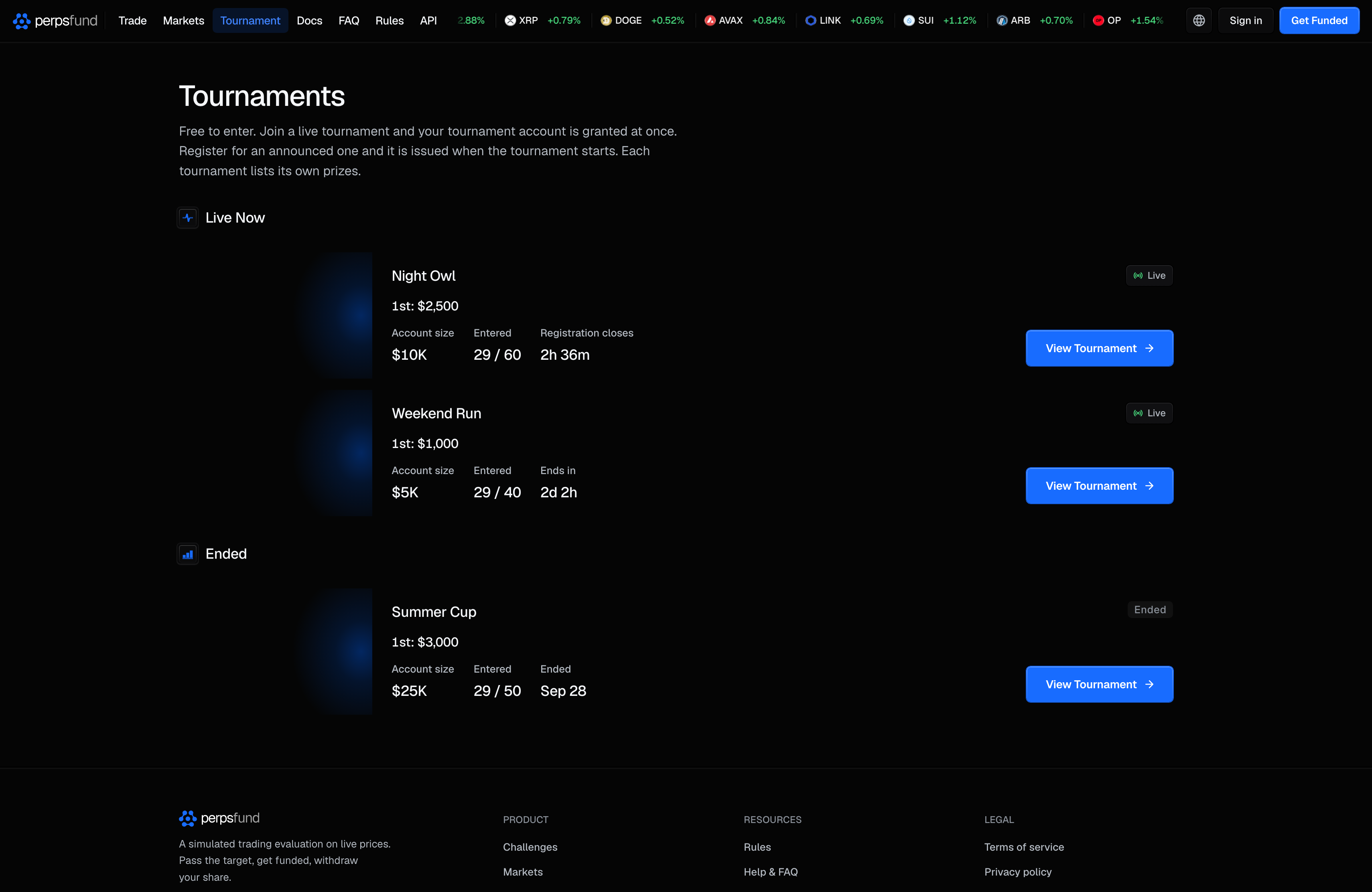This screenshot has height=892, width=1372.
Task: Open the Trade menu item
Action: (x=133, y=21)
